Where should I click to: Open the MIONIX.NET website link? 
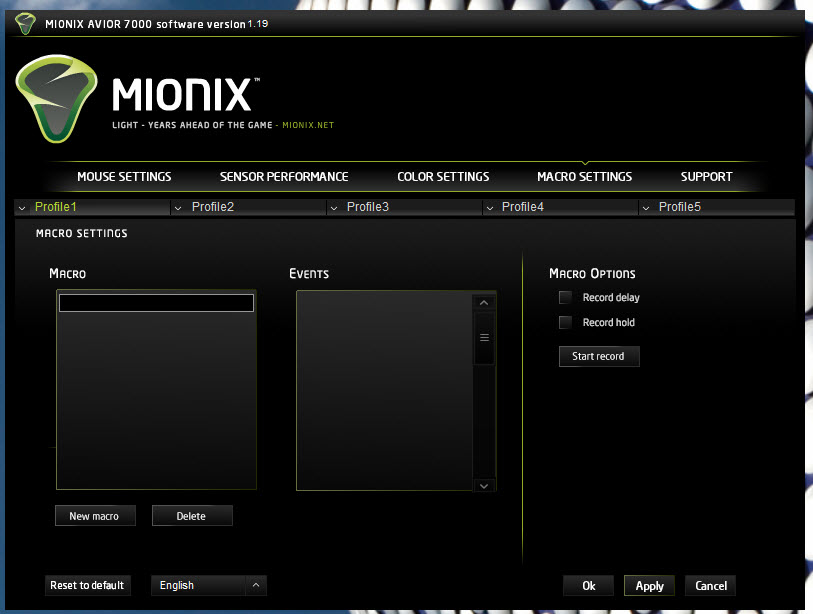pyautogui.click(x=308, y=125)
